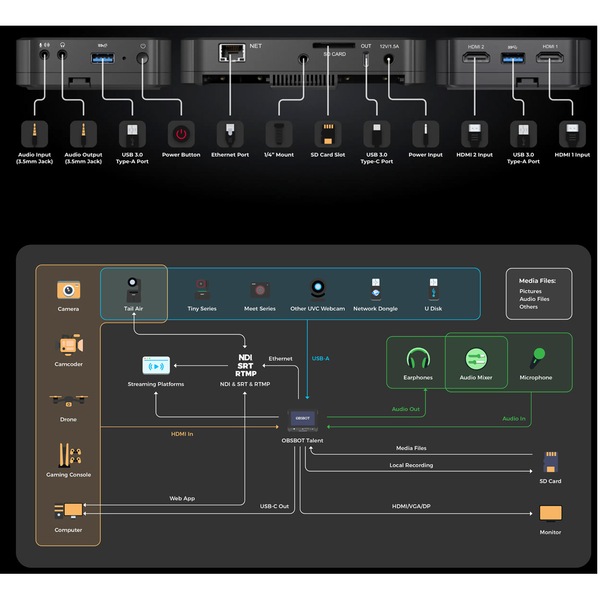Click the 'NDI & SRT & RTMP' caption
The image size is (600, 600).
pyautogui.click(x=245, y=384)
